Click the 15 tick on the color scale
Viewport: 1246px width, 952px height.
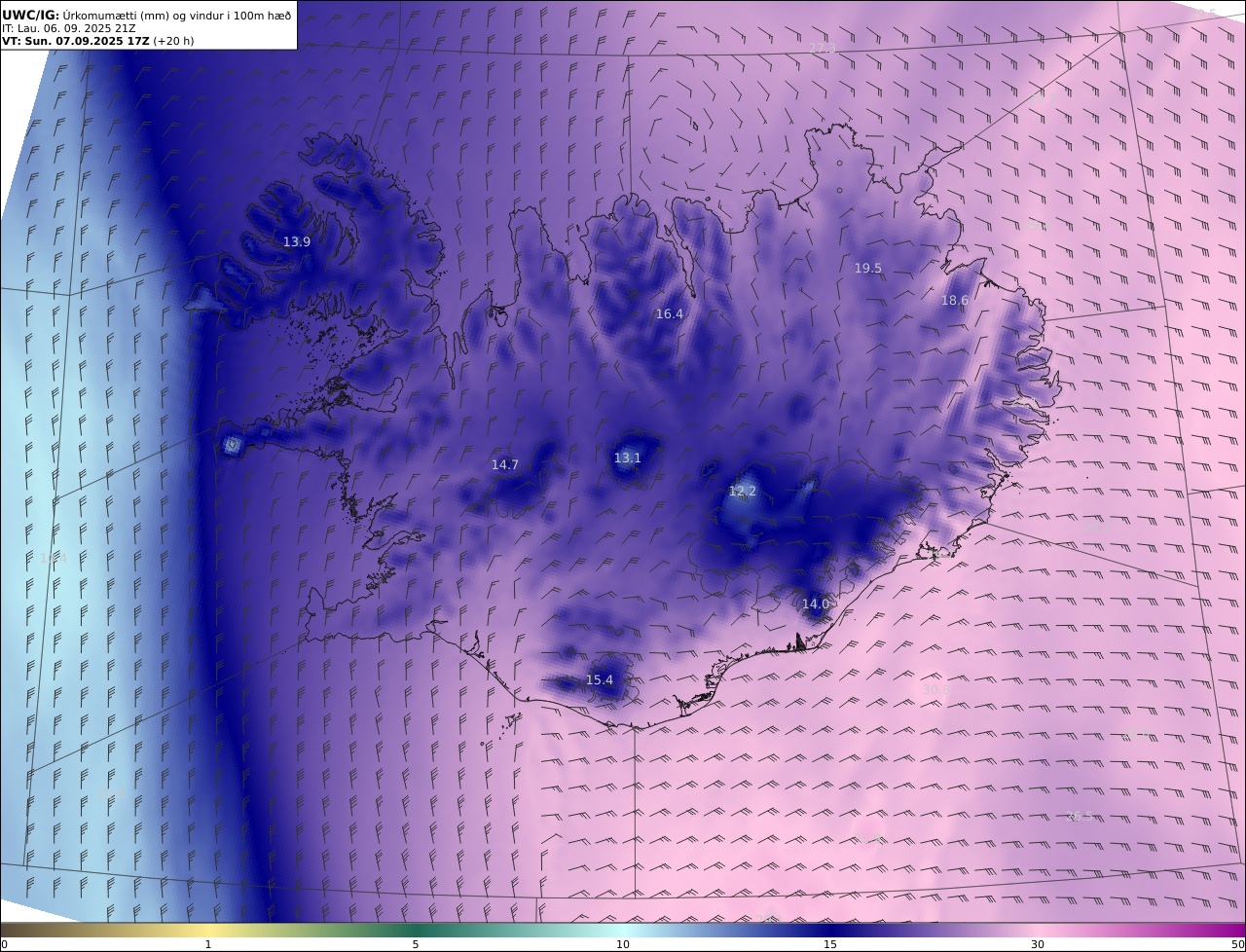tap(830, 944)
